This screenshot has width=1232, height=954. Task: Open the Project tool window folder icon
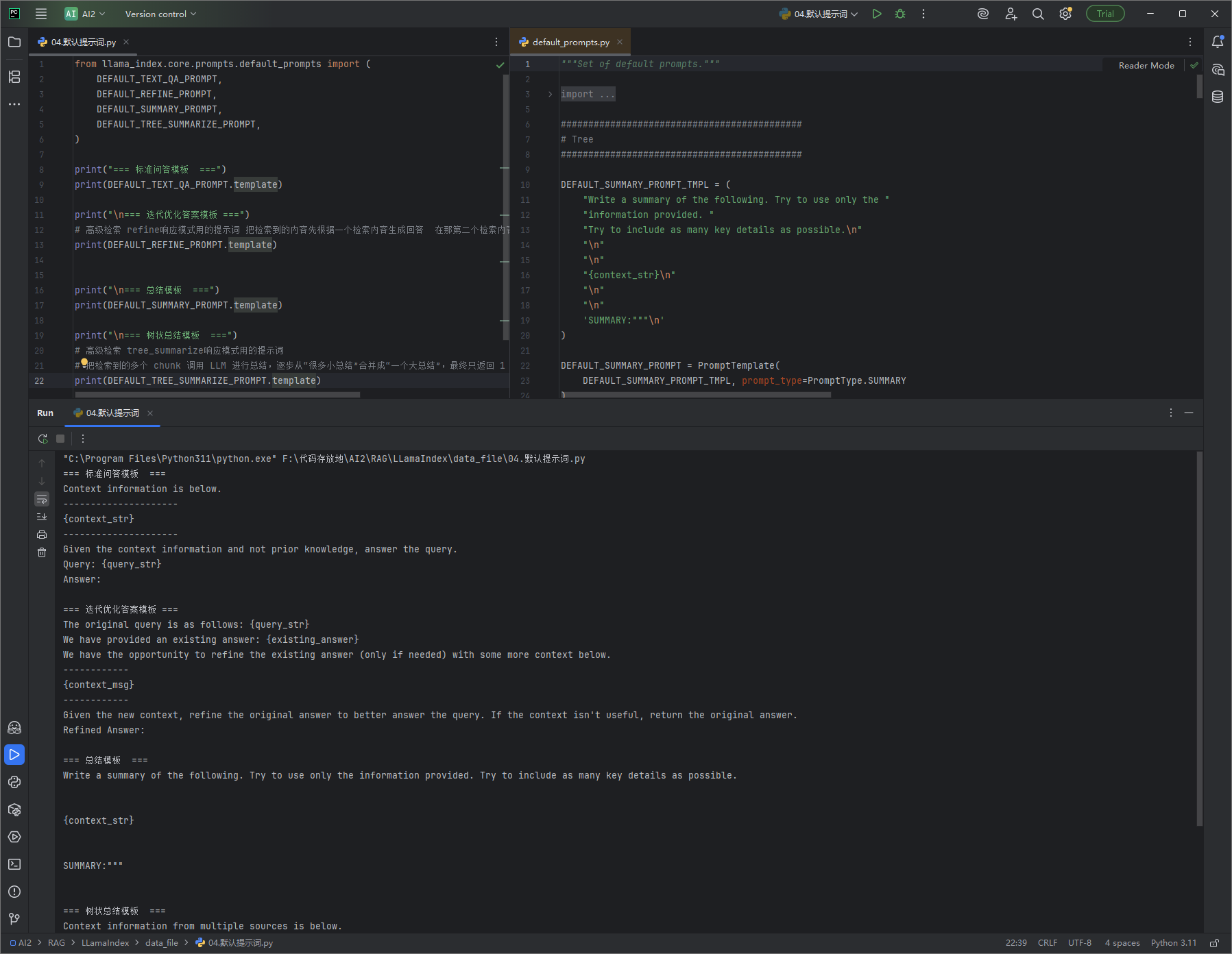[14, 42]
